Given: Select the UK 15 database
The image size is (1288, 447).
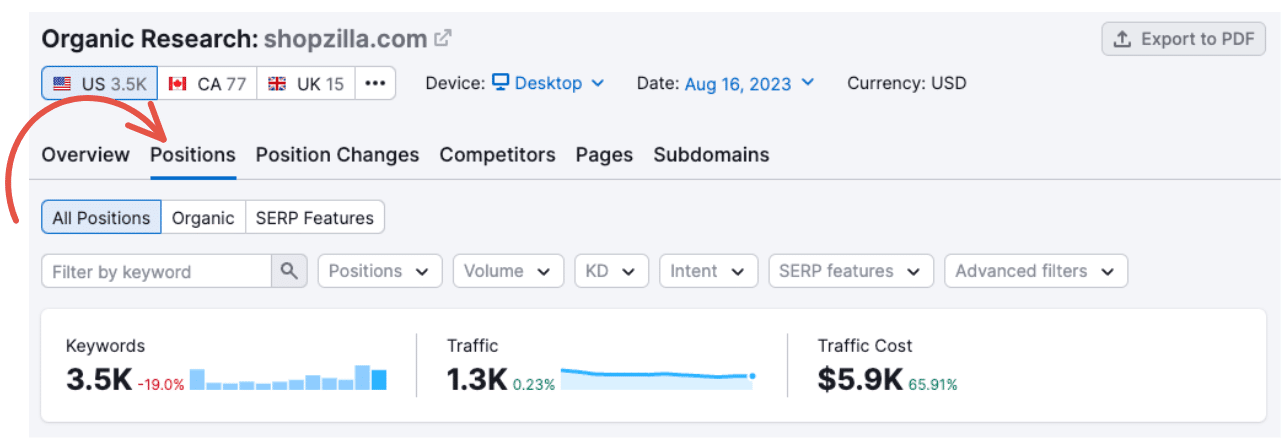Looking at the screenshot, I should (306, 83).
